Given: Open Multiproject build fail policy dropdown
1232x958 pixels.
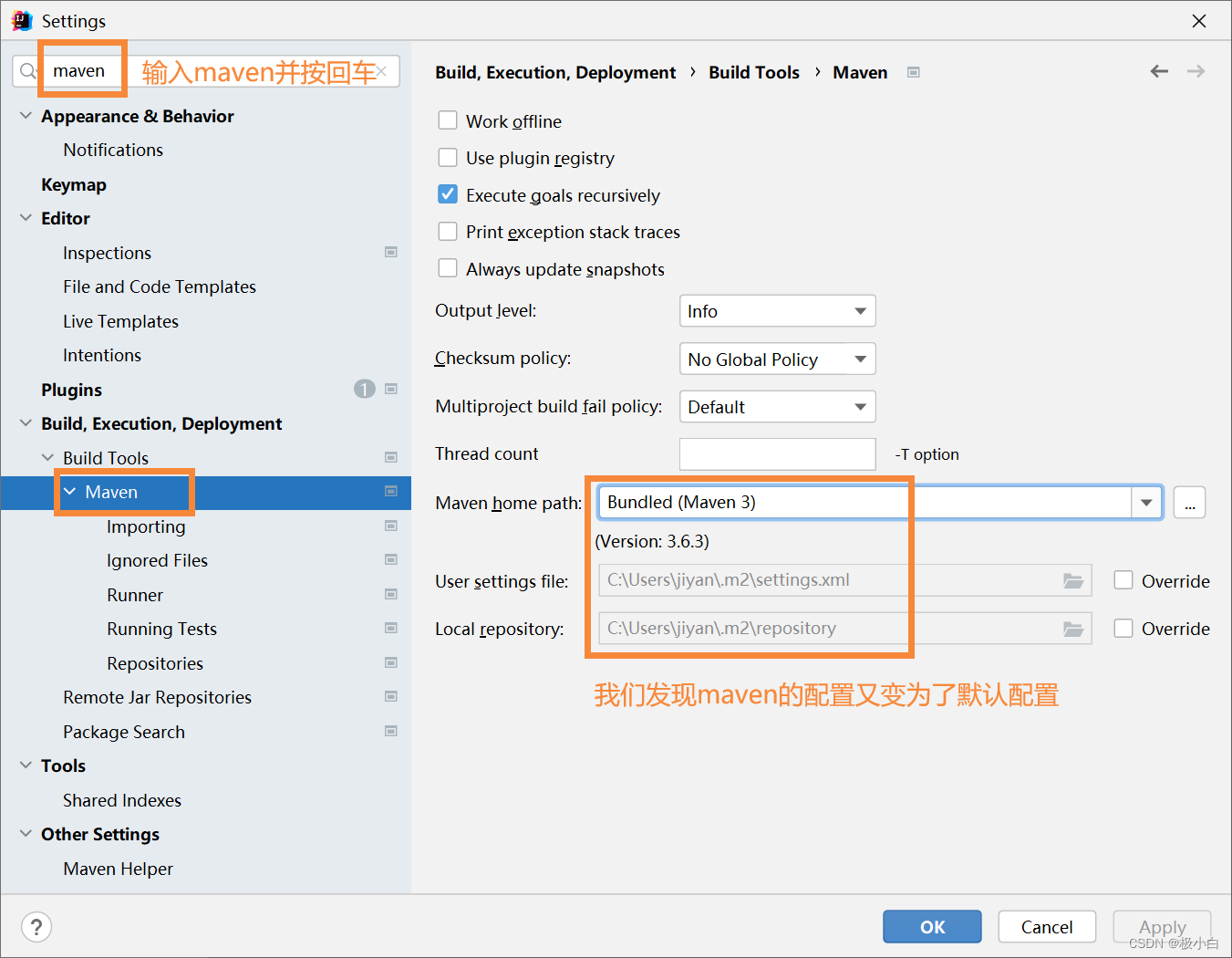Looking at the screenshot, I should click(778, 407).
